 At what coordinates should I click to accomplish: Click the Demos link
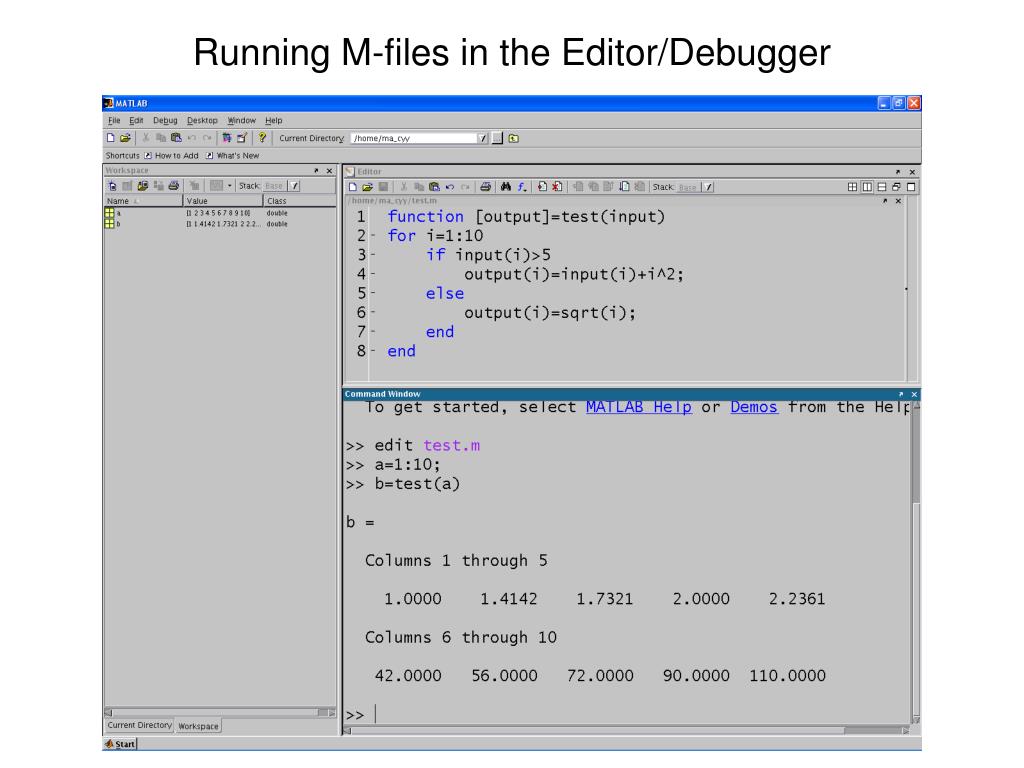[x=754, y=408]
